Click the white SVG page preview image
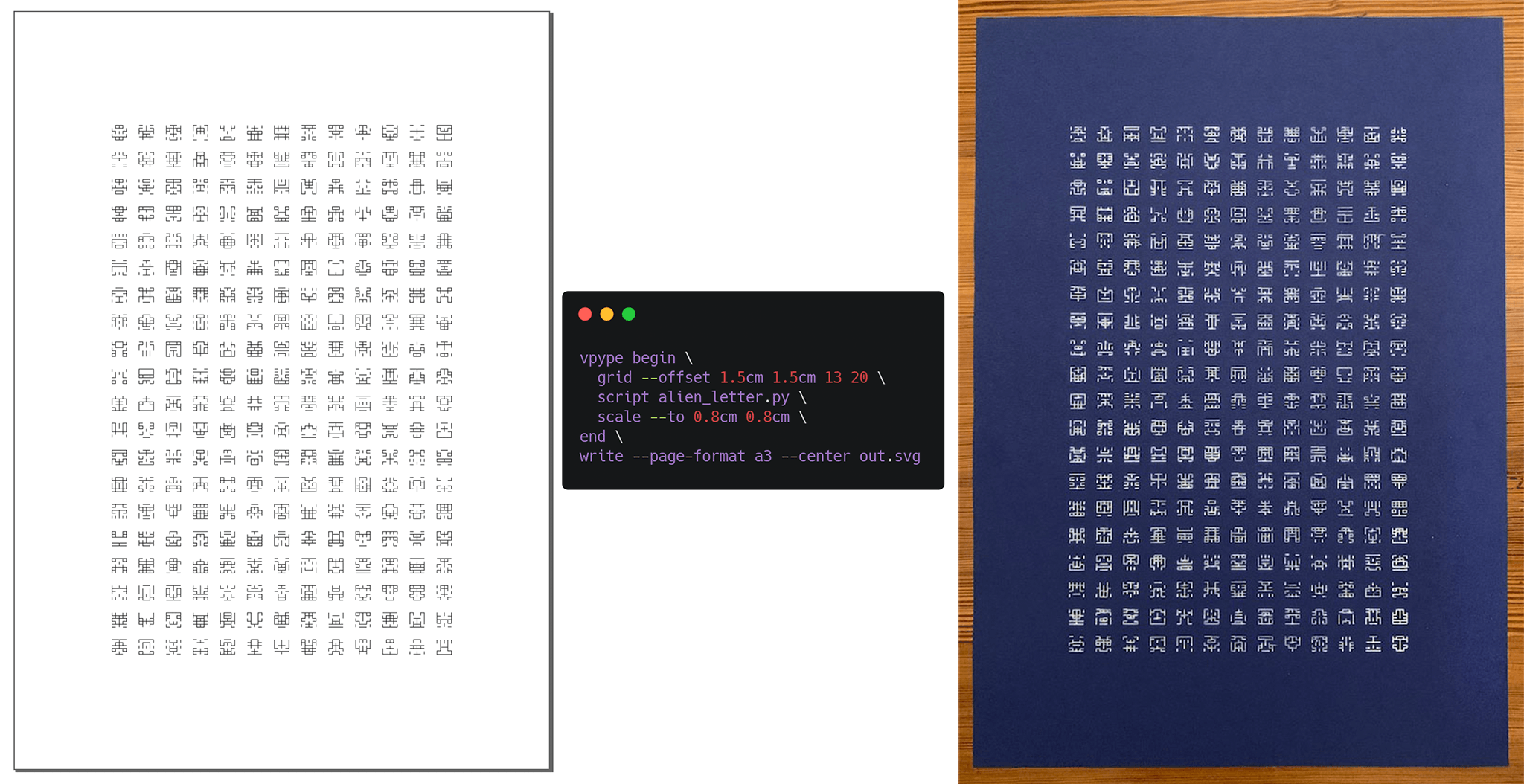1524x784 pixels. [283, 391]
